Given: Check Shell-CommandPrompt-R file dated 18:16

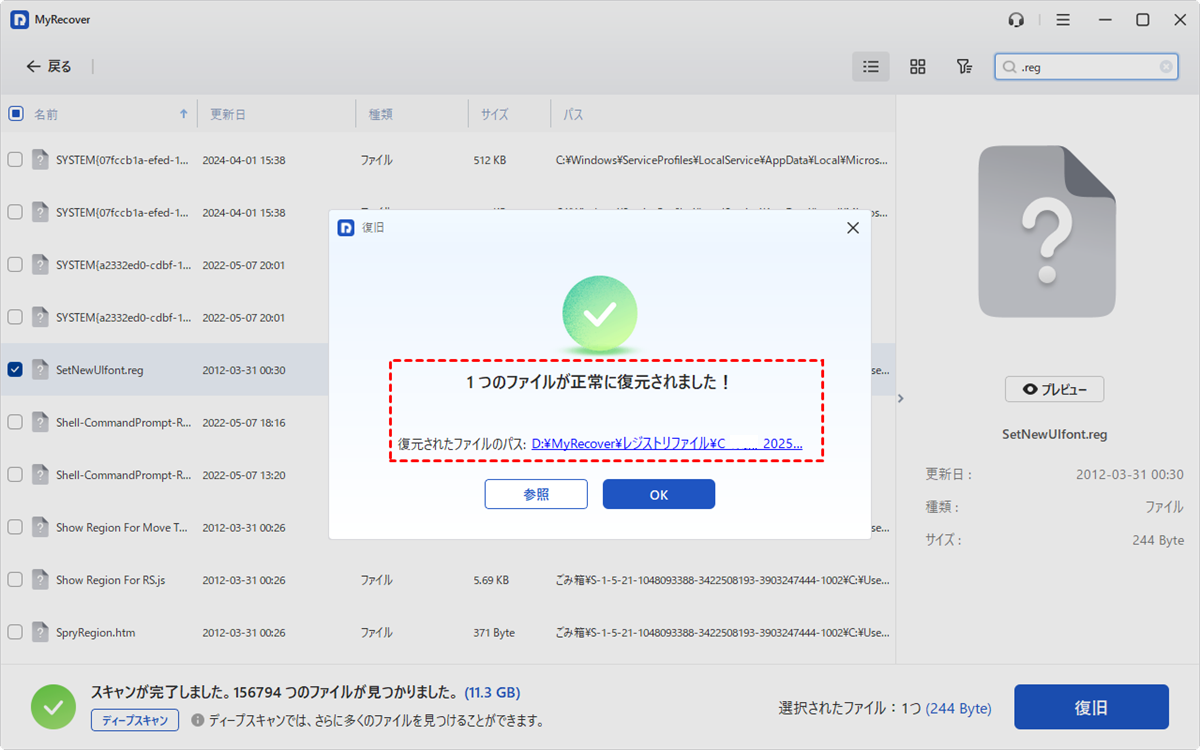Looking at the screenshot, I should pyautogui.click(x=15, y=422).
